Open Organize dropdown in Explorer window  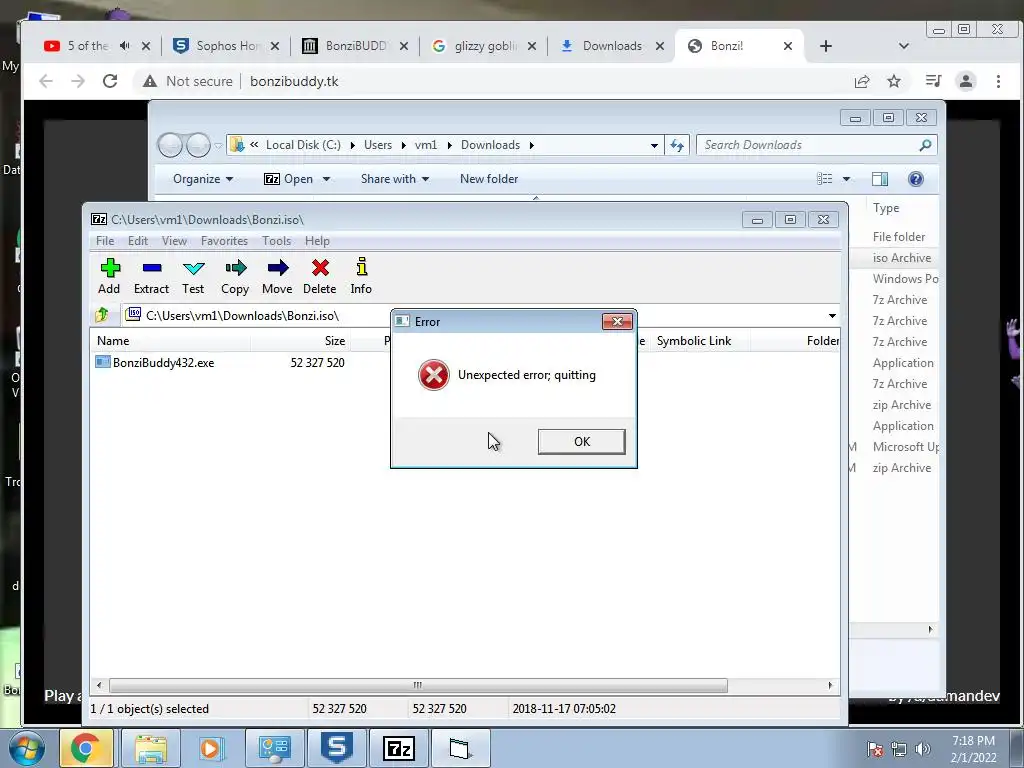(203, 179)
